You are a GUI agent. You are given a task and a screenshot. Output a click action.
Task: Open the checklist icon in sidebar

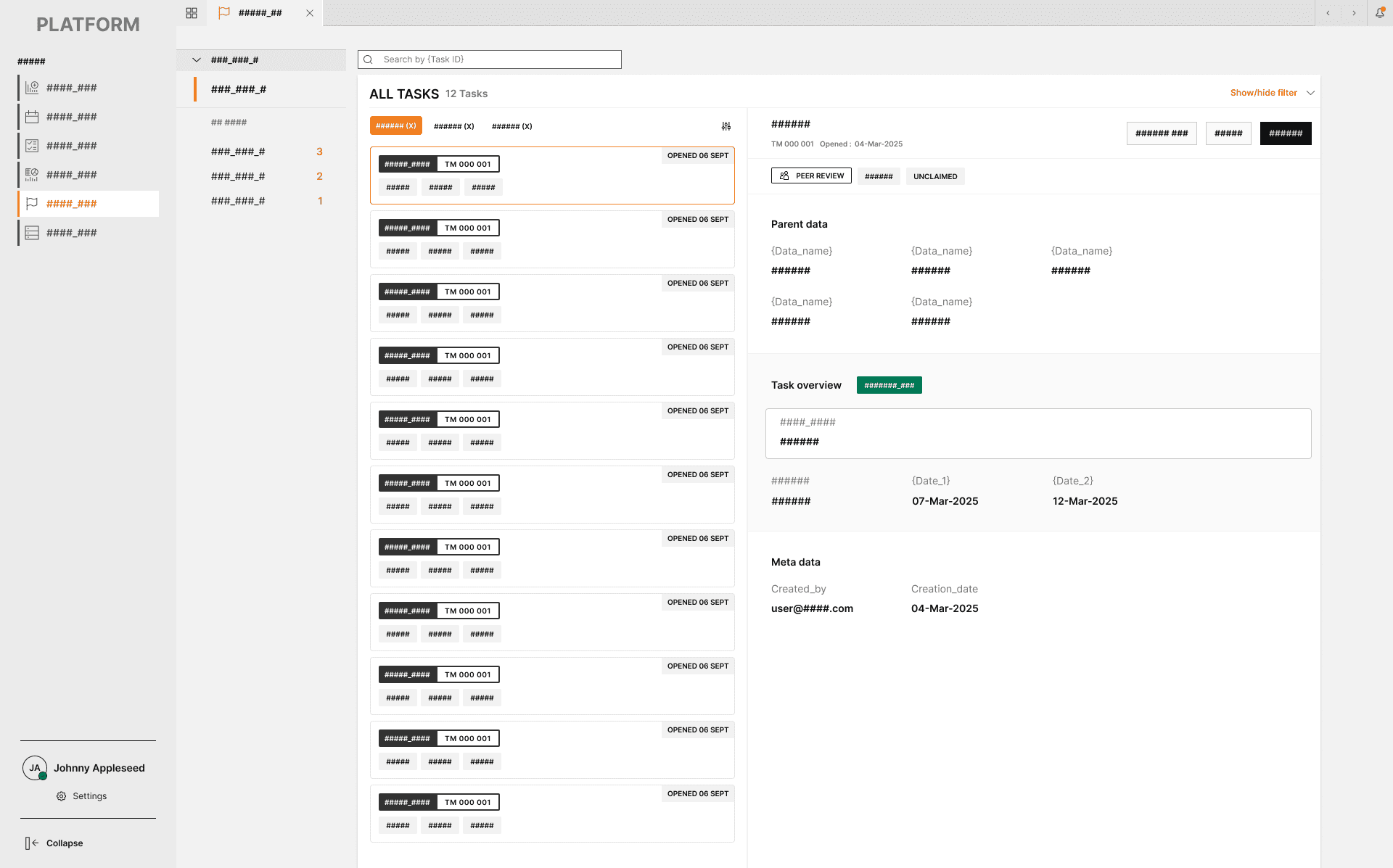click(x=32, y=146)
